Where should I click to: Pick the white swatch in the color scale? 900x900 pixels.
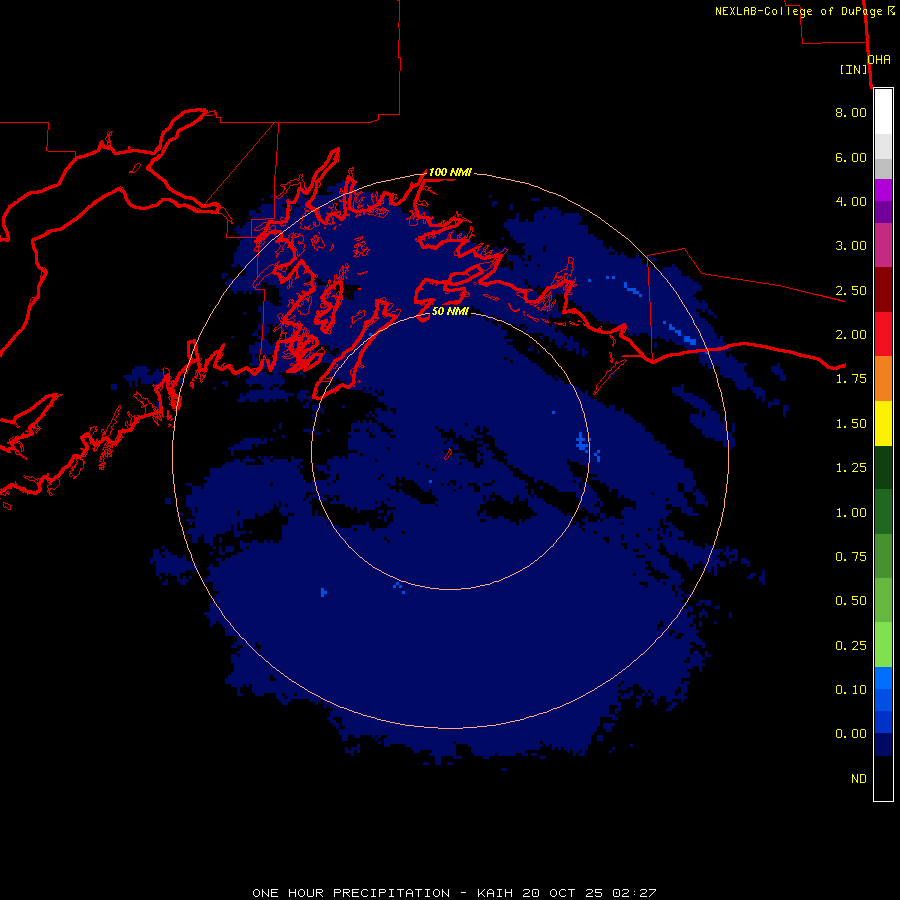click(883, 112)
